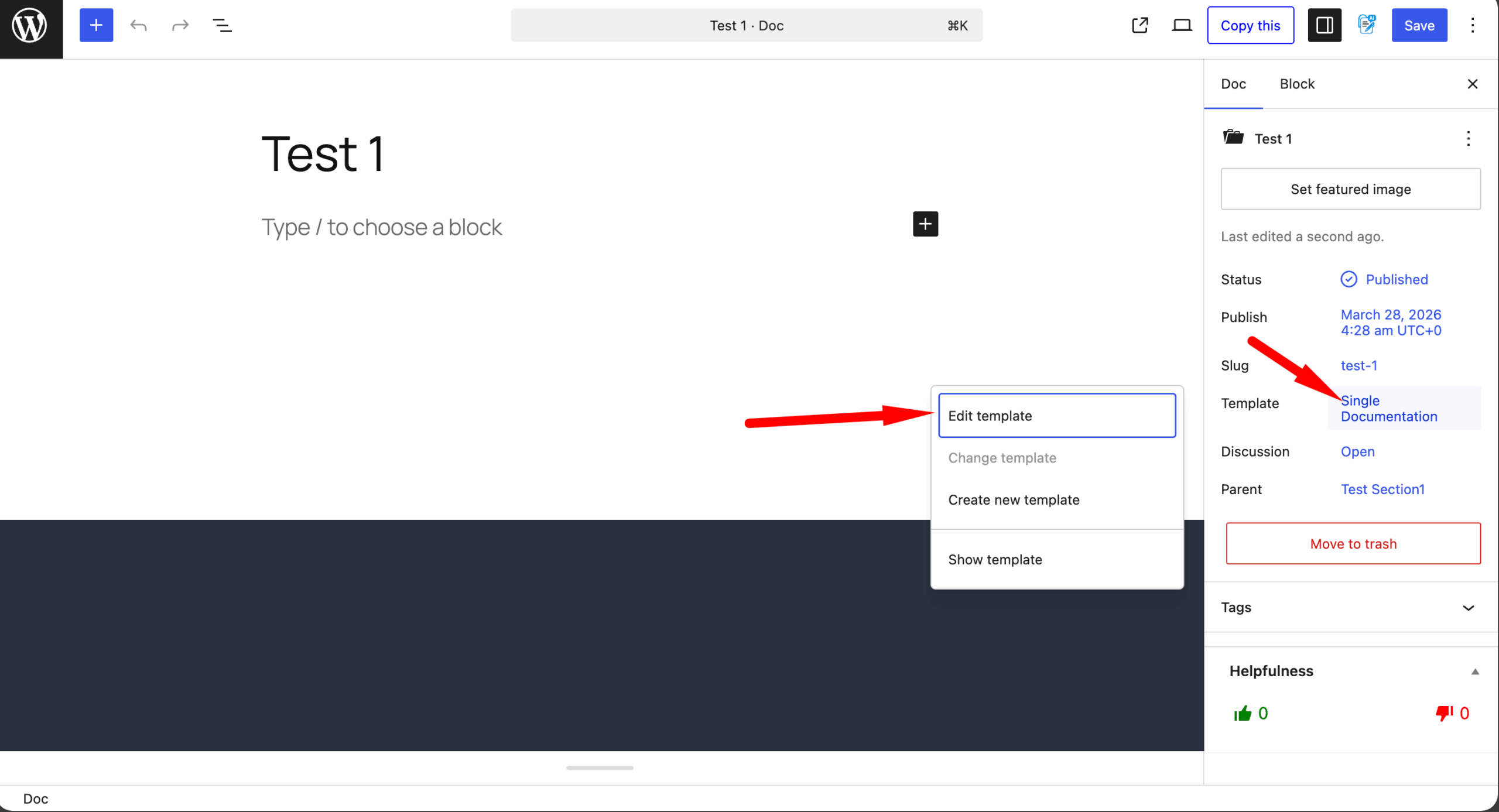Screen dimensions: 1499x812
Task: Expand the Tags section
Action: tap(1469, 607)
